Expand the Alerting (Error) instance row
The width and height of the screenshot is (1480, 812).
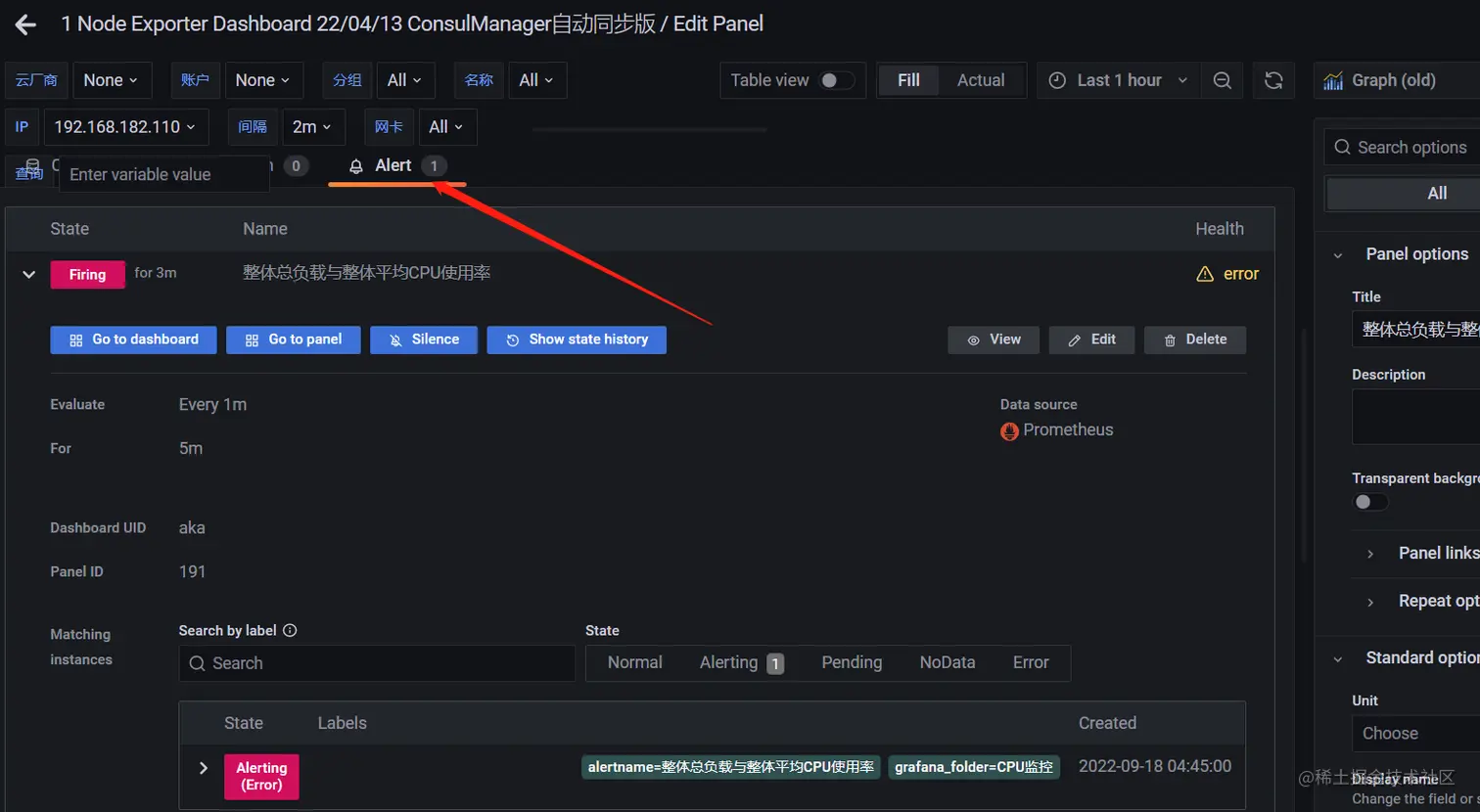pyautogui.click(x=204, y=768)
